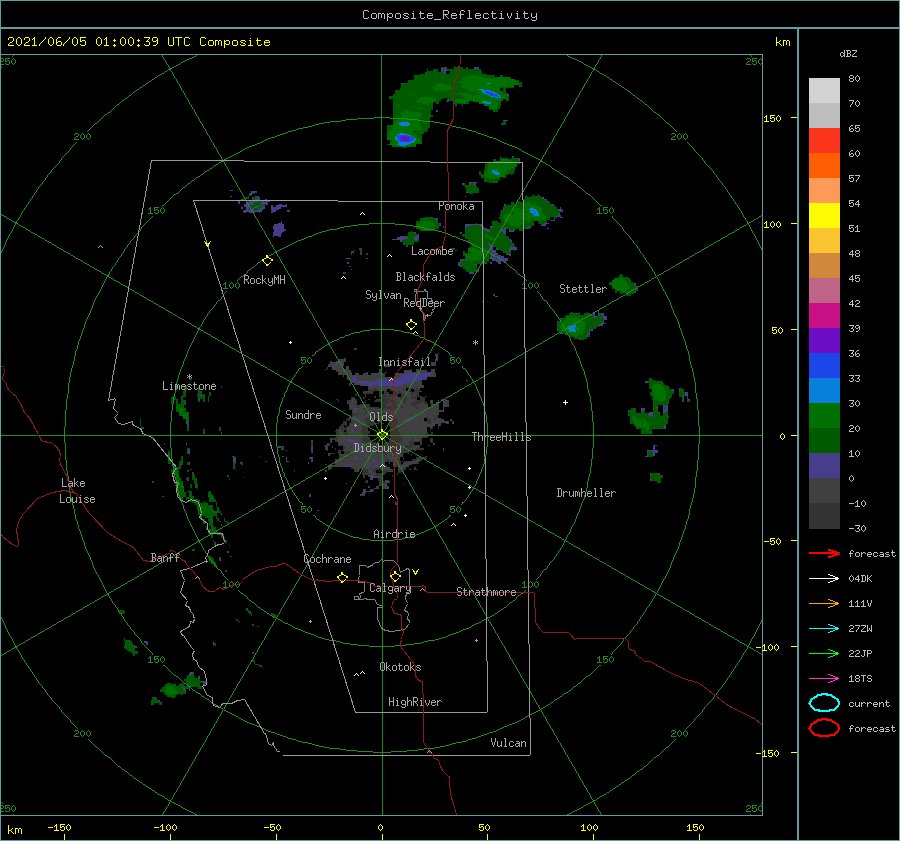Image resolution: width=900 pixels, height=841 pixels.
Task: Click the Cochrane town label
Action: click(327, 559)
